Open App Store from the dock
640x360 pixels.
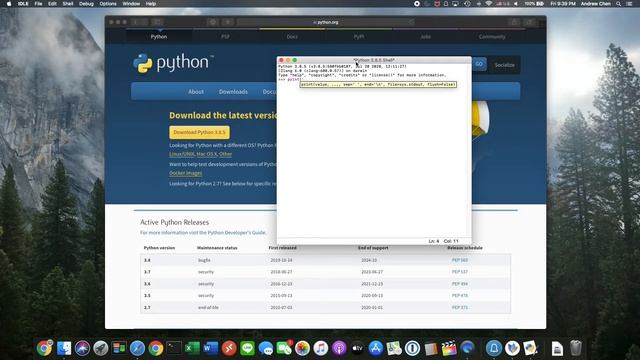pos(376,348)
